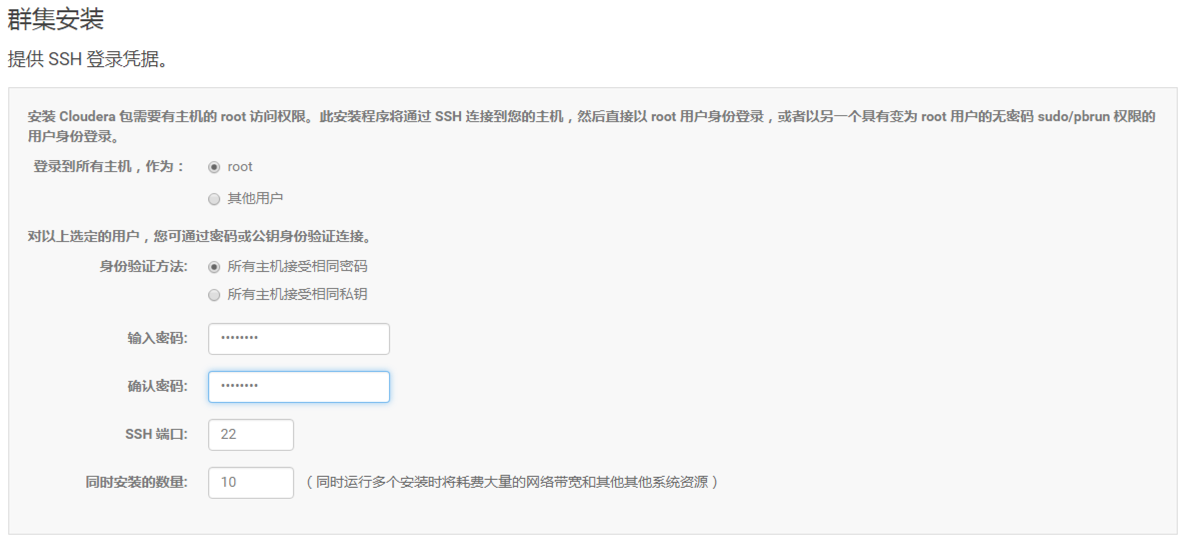The width and height of the screenshot is (1186, 551).
Task: Focus the 输入密码 password field
Action: 298,339
